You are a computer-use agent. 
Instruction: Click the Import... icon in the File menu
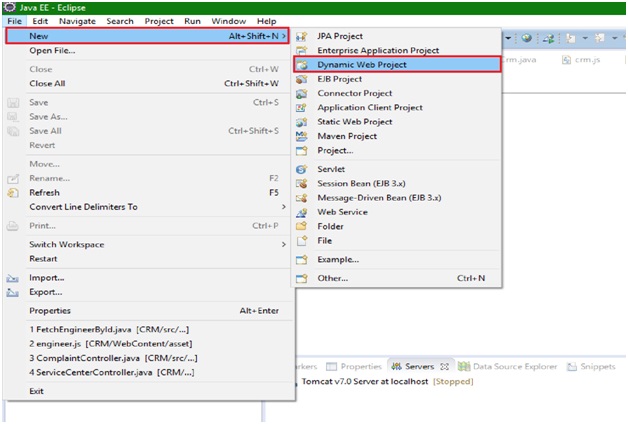click(x=13, y=278)
